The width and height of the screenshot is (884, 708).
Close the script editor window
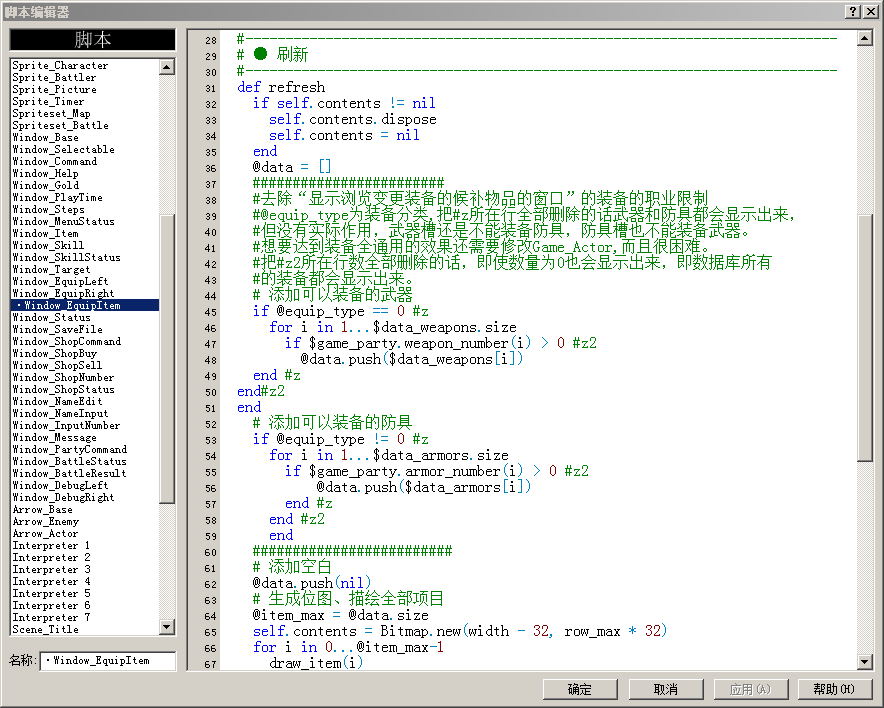click(x=870, y=11)
